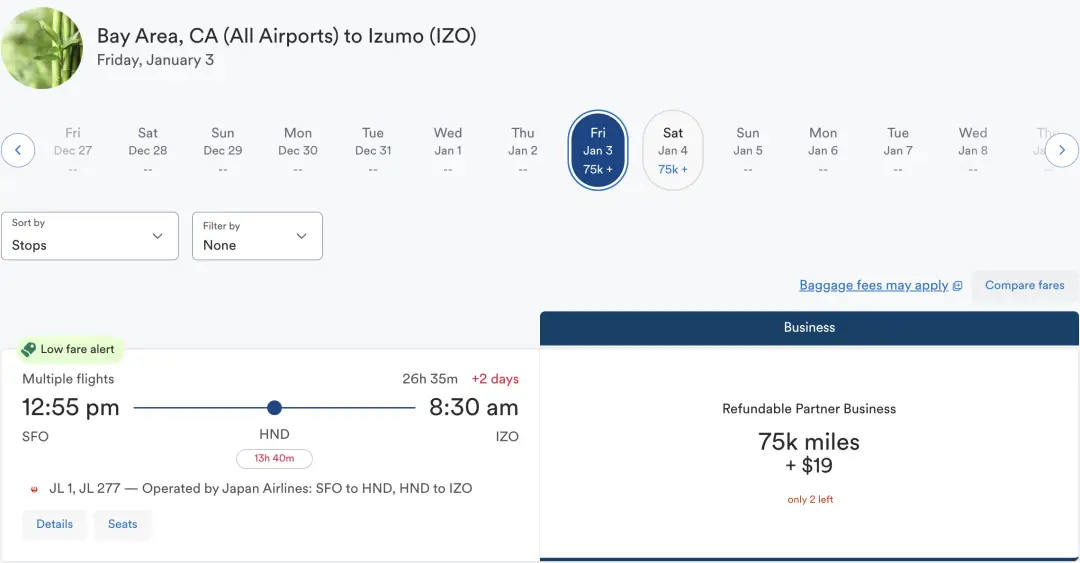Choose the Sat Jan 4 75k date
The height and width of the screenshot is (563, 1080).
[x=673, y=150]
